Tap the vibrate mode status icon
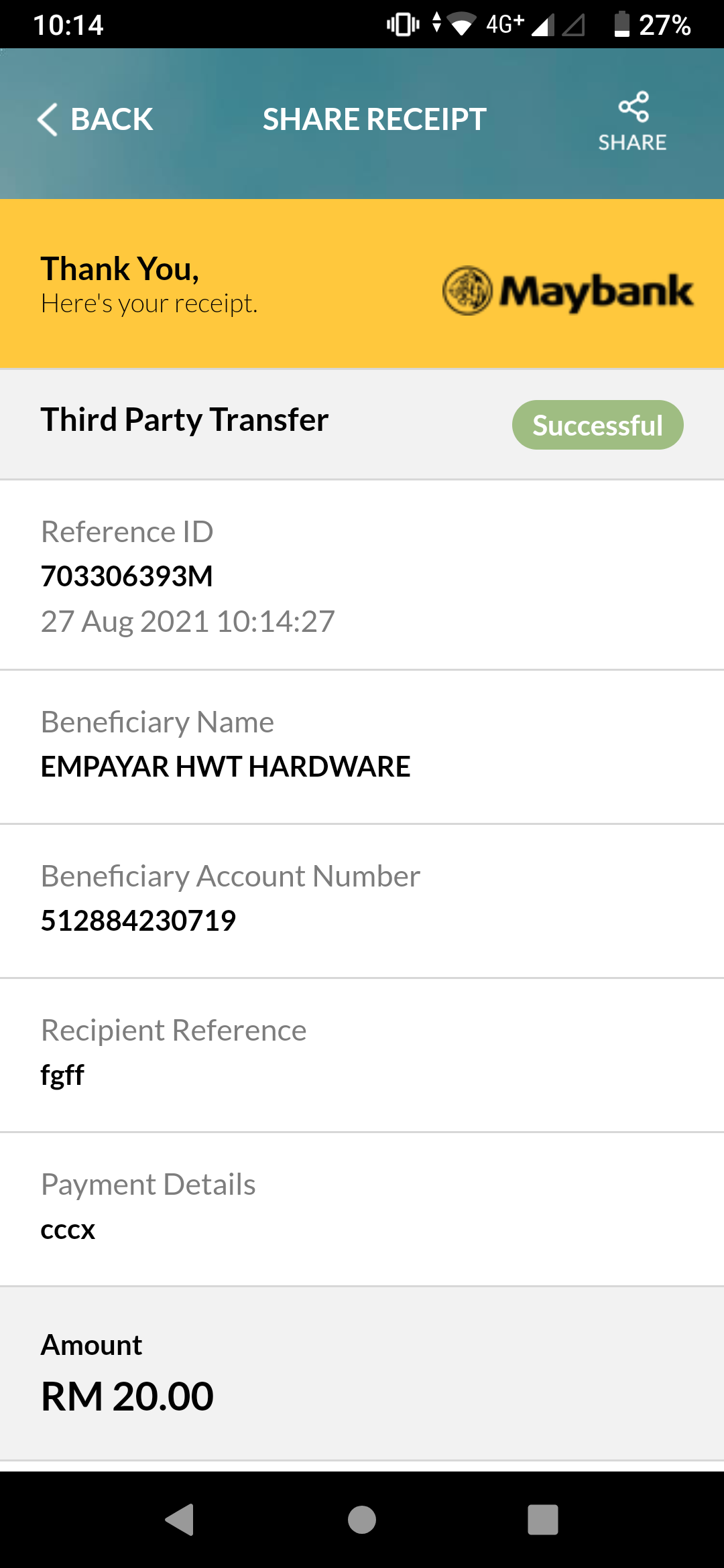Image resolution: width=724 pixels, height=1568 pixels. tap(403, 25)
